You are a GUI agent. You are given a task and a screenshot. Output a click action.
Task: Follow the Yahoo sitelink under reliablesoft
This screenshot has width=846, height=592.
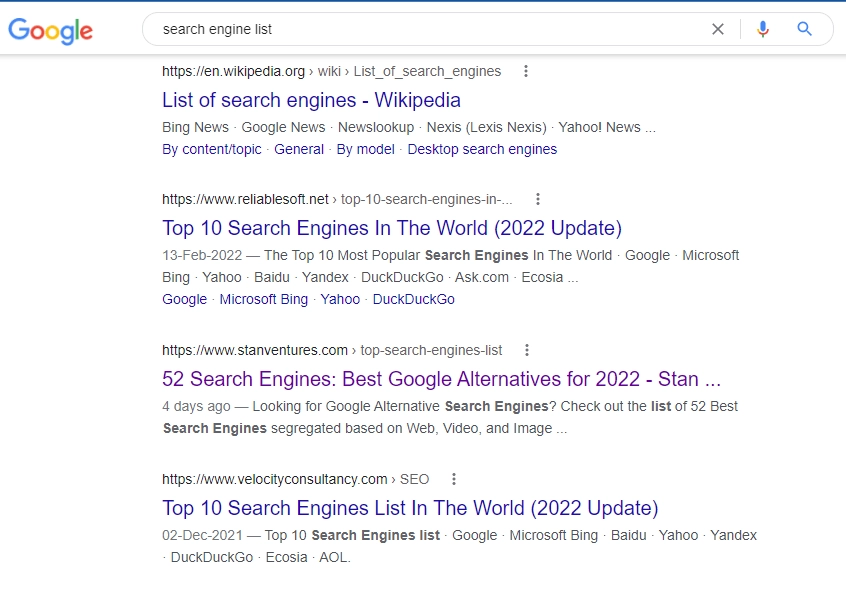click(x=340, y=299)
